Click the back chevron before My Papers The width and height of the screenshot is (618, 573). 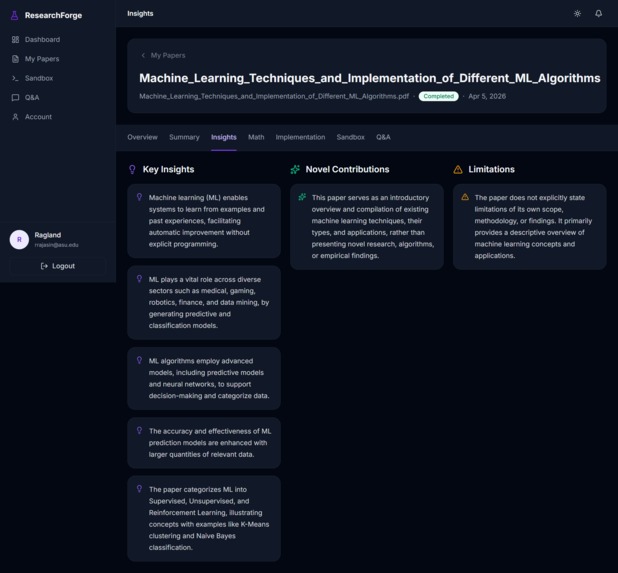(143, 55)
